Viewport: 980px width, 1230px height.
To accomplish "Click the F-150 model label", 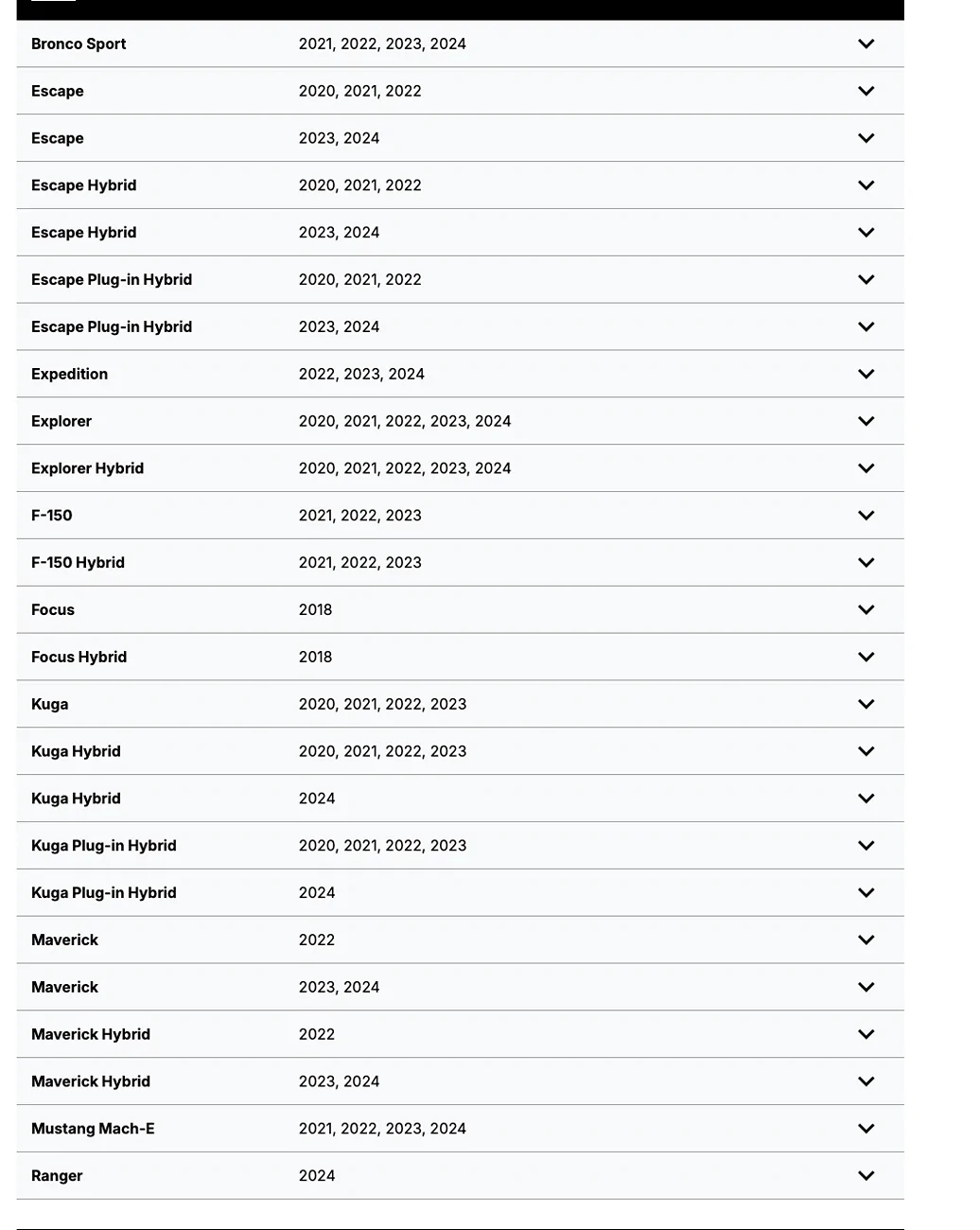I will [52, 516].
